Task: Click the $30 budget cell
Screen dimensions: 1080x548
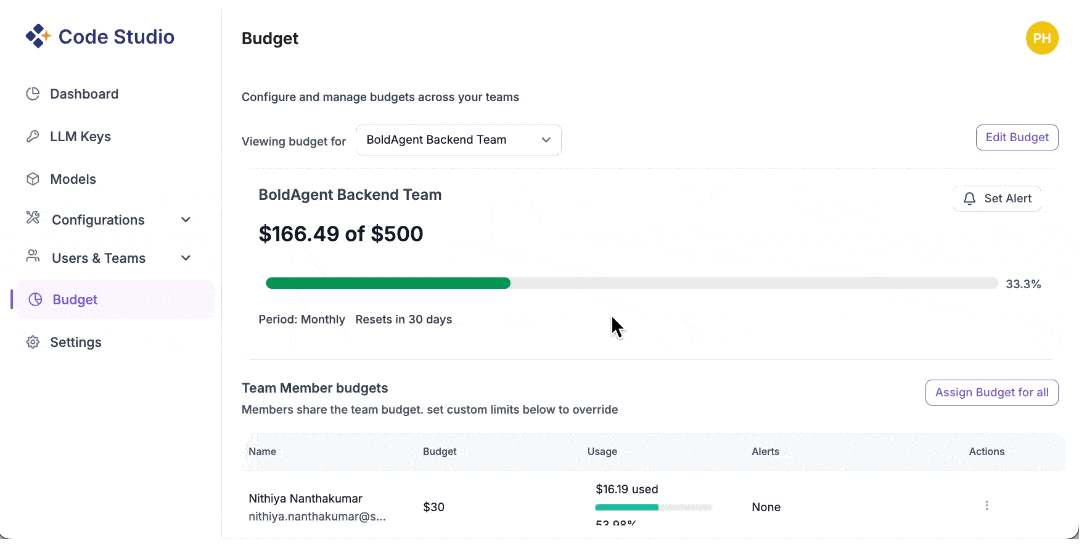Action: (433, 507)
